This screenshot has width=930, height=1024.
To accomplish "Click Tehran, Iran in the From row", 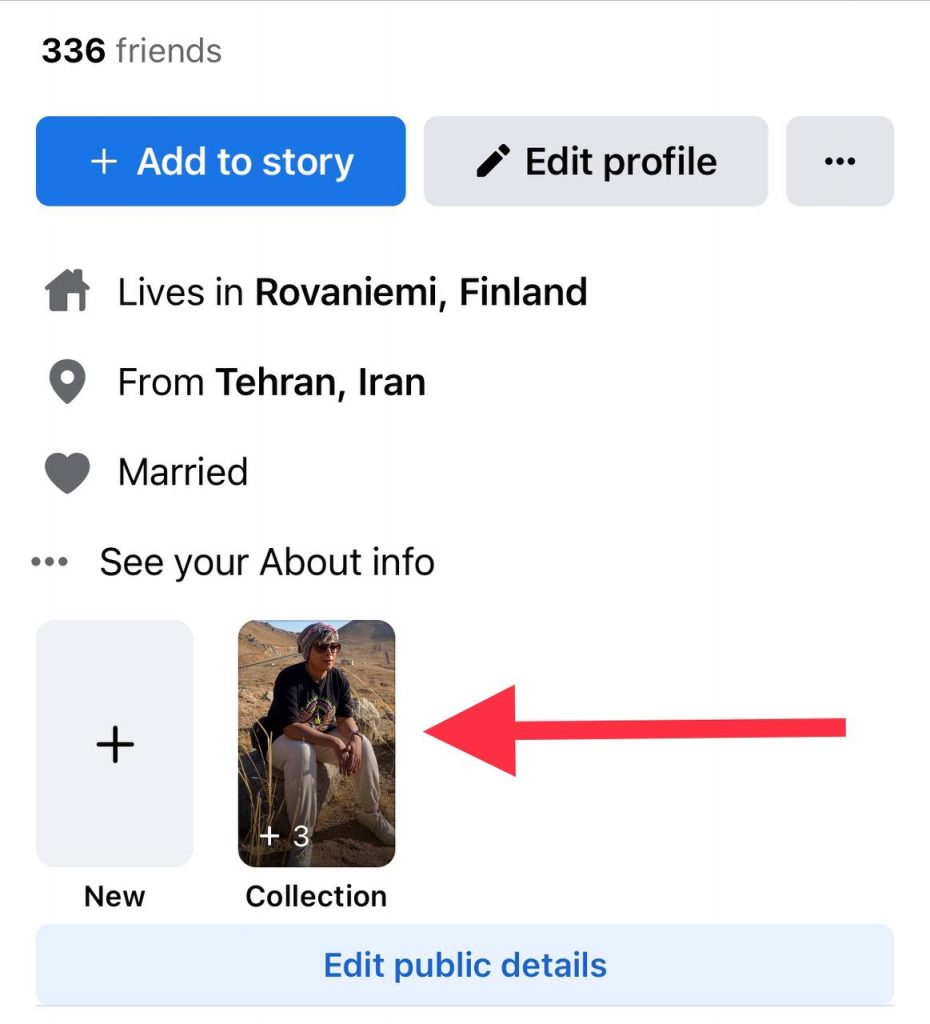I will pos(320,382).
